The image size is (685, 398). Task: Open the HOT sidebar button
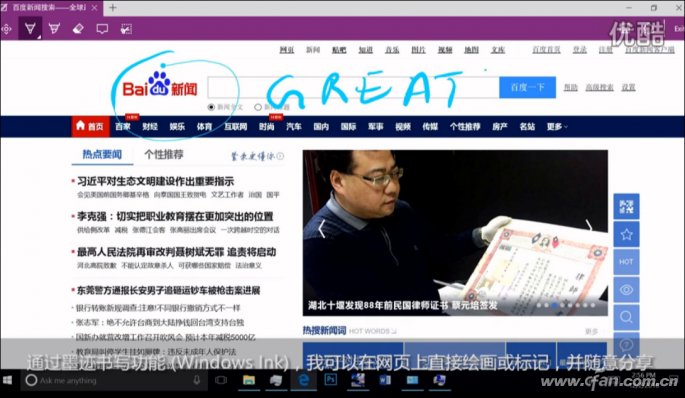pyautogui.click(x=626, y=262)
